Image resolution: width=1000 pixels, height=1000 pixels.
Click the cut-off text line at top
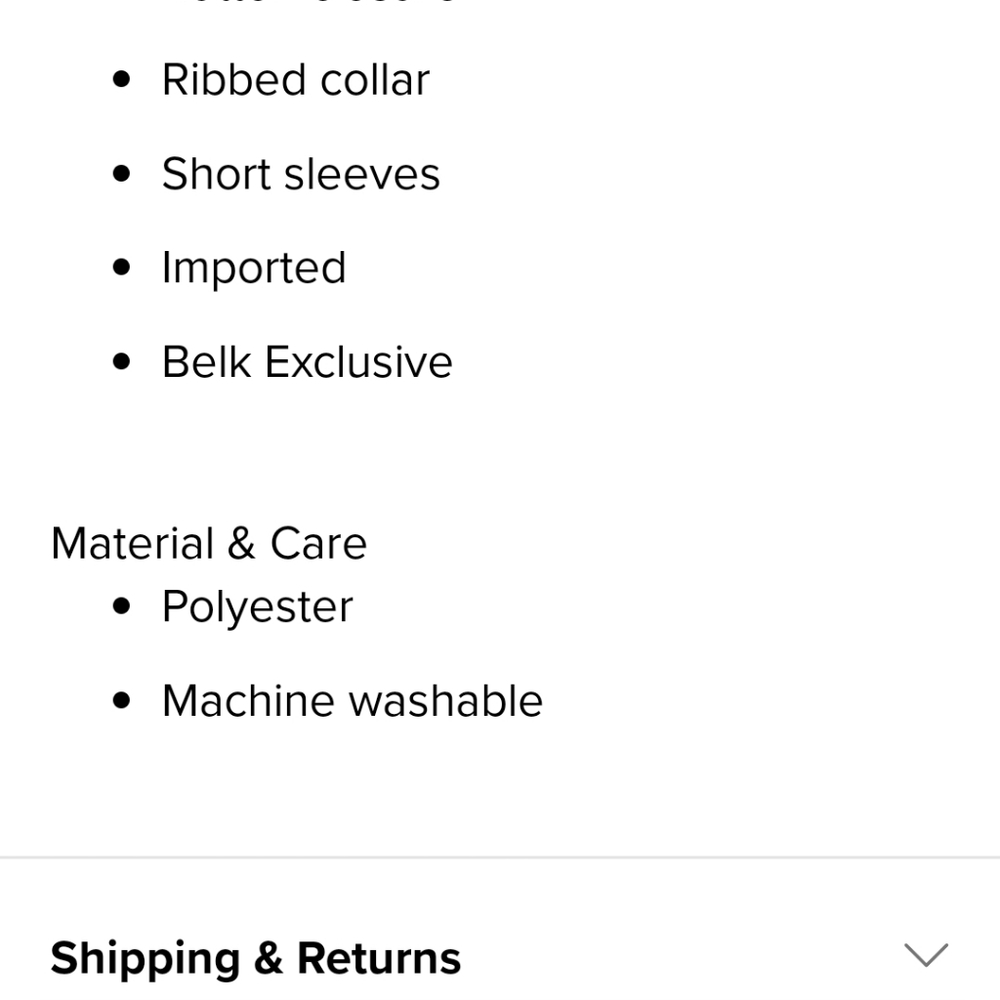(x=310, y=3)
